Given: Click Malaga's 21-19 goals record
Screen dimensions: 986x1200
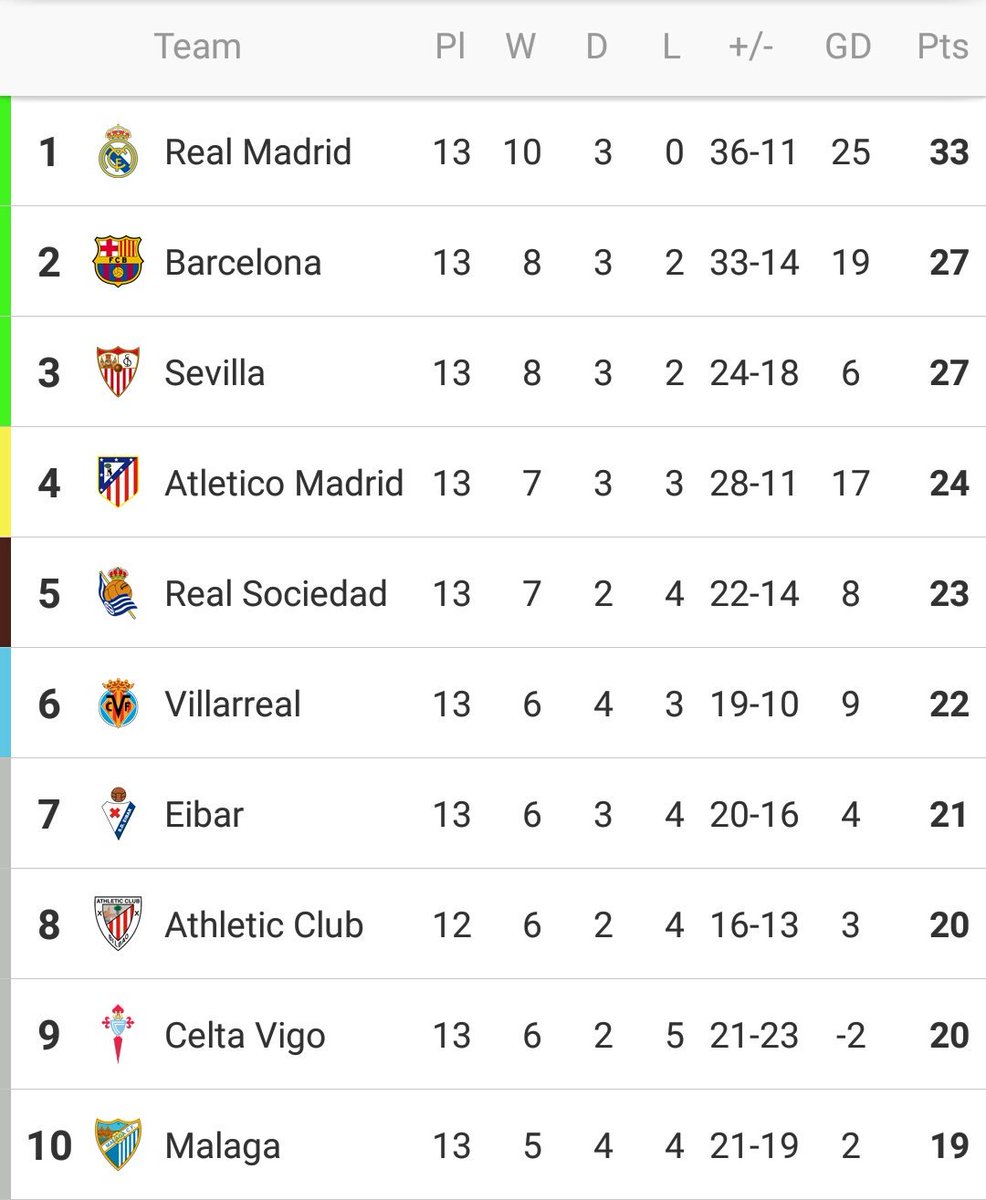Looking at the screenshot, I should click(x=754, y=1145).
